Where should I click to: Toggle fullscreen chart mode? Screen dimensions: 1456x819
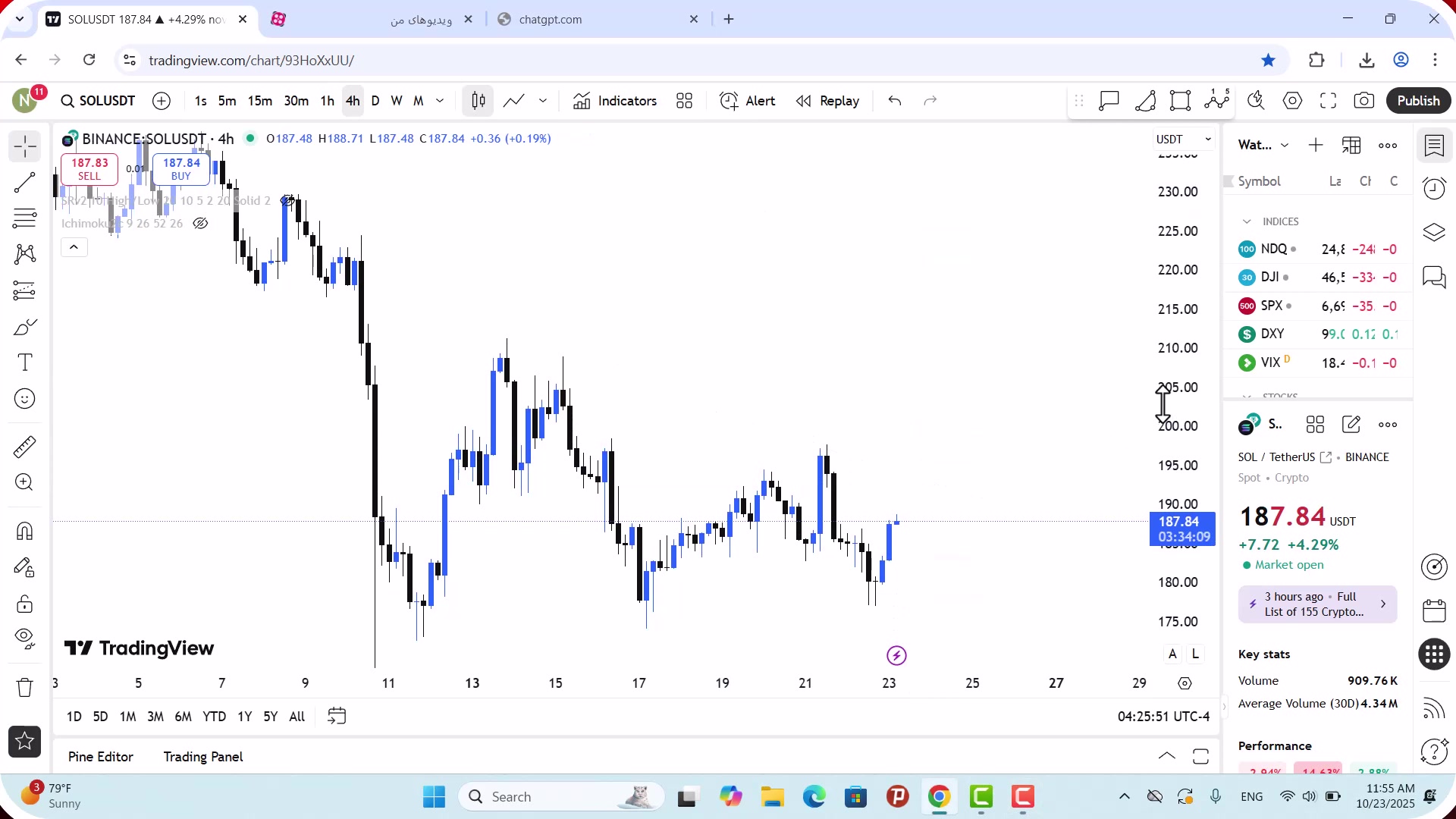tap(1328, 101)
